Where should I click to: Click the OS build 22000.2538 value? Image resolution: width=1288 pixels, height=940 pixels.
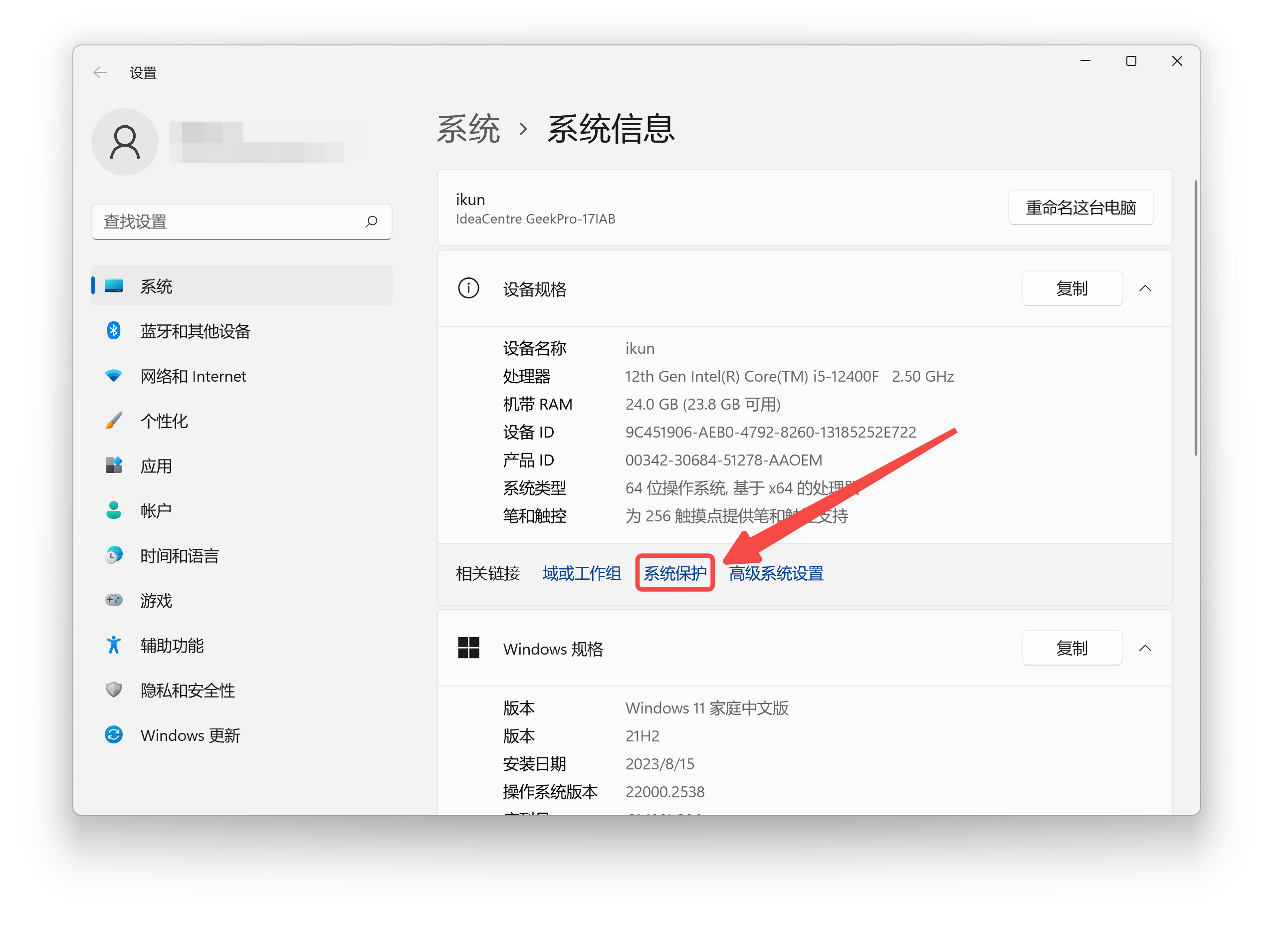click(x=665, y=791)
